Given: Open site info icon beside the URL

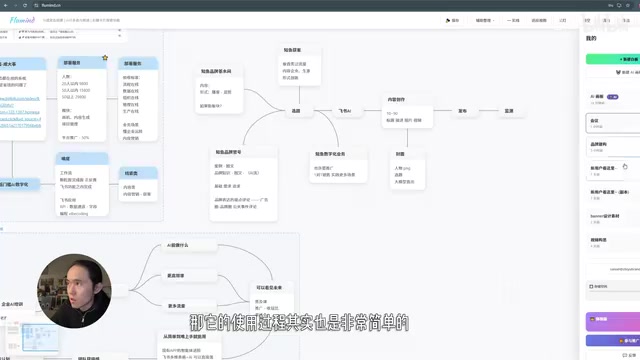Looking at the screenshot, I should [36, 5].
